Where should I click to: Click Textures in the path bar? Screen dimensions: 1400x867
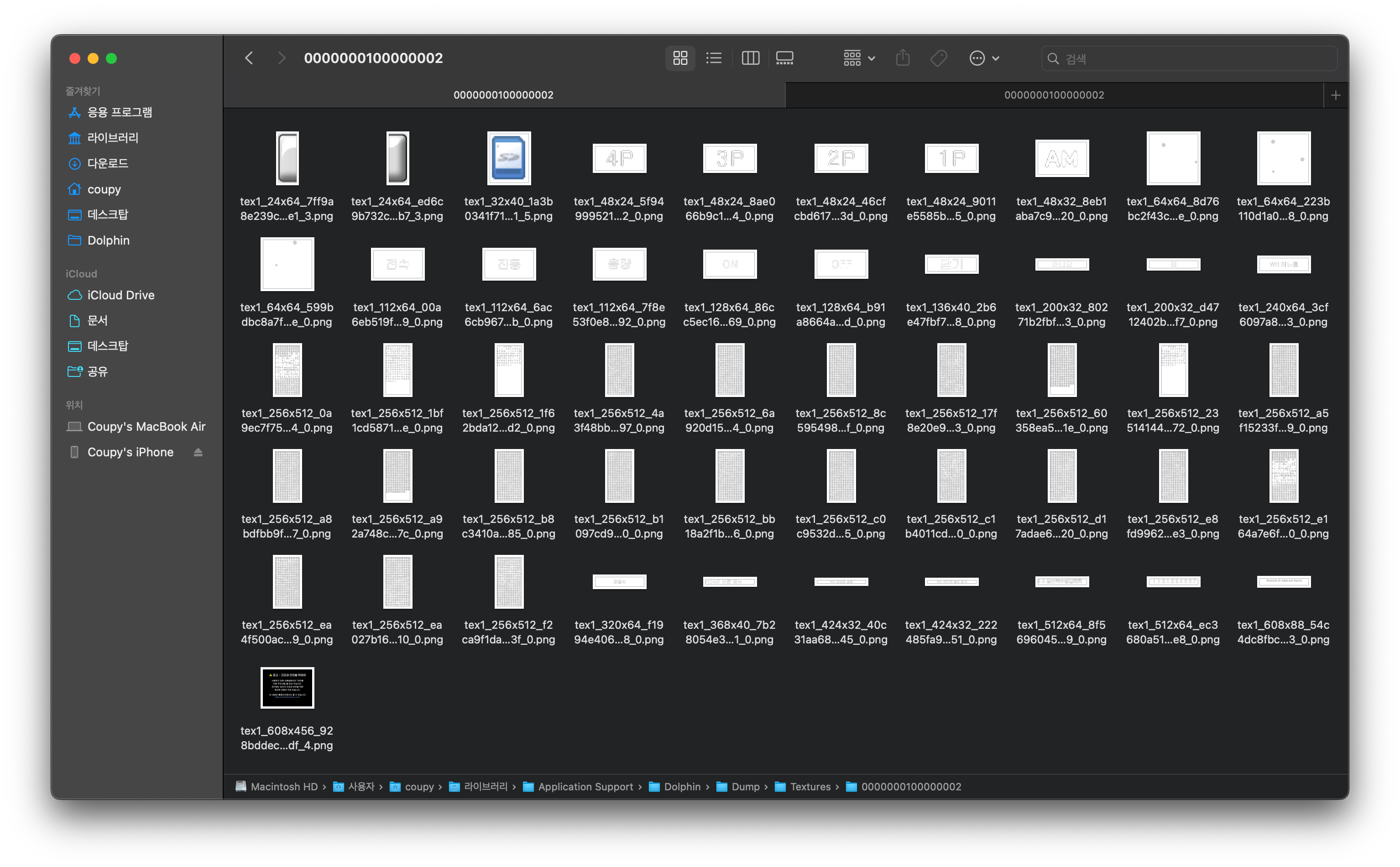pos(810,787)
